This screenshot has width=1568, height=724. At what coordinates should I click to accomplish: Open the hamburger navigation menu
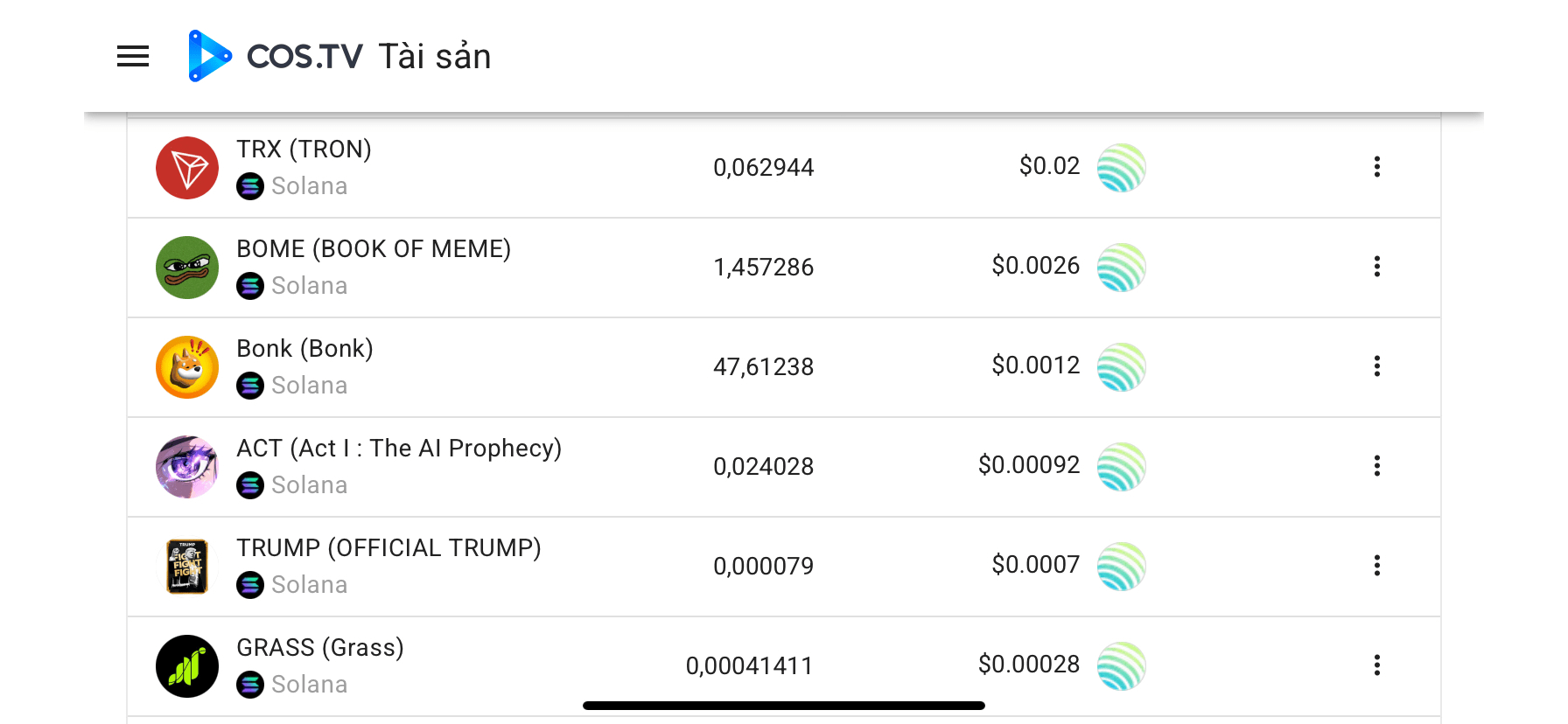coord(133,56)
